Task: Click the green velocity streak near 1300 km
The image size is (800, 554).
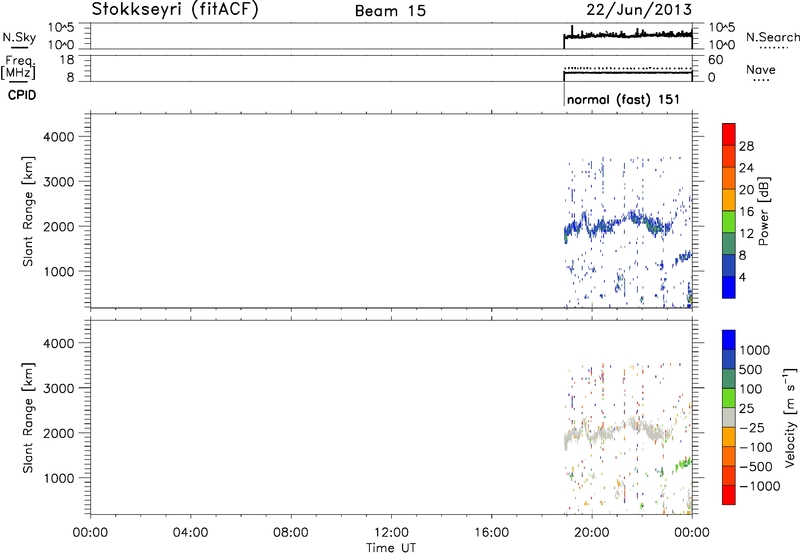Action: [683, 464]
